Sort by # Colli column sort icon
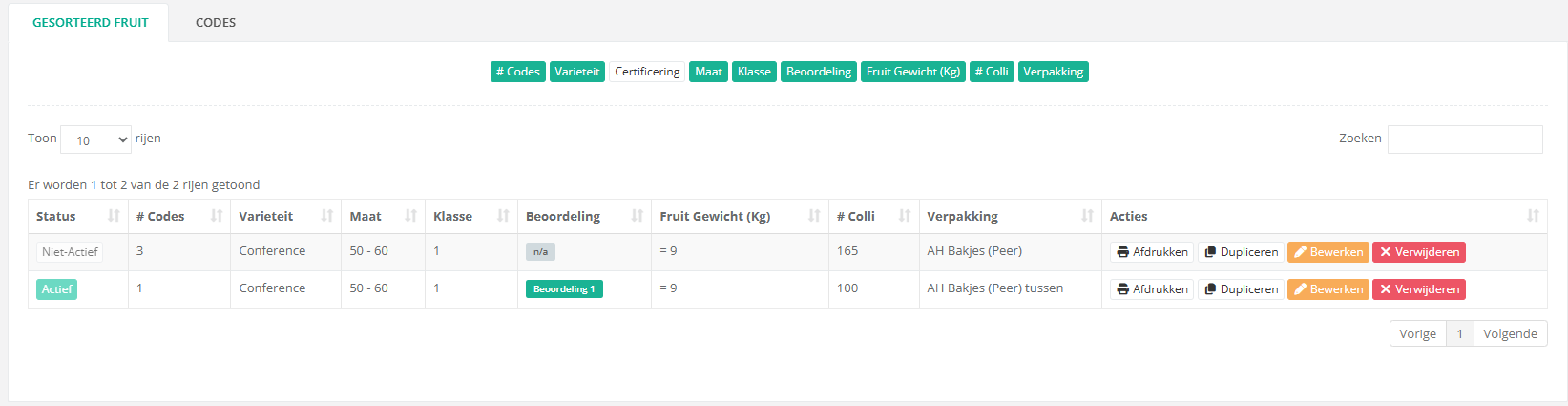The image size is (1568, 406). click(x=905, y=216)
